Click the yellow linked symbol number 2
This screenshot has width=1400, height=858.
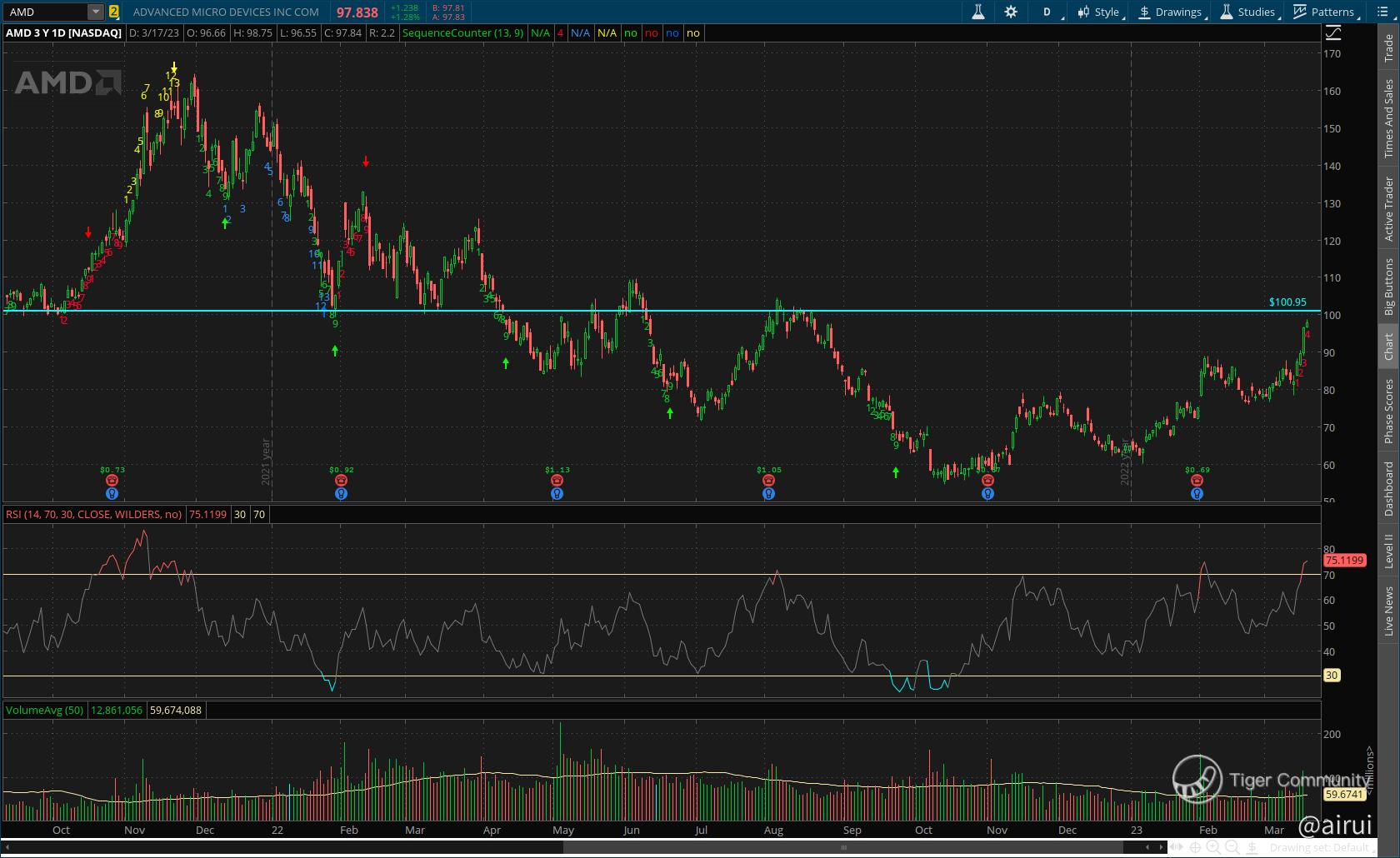[113, 12]
